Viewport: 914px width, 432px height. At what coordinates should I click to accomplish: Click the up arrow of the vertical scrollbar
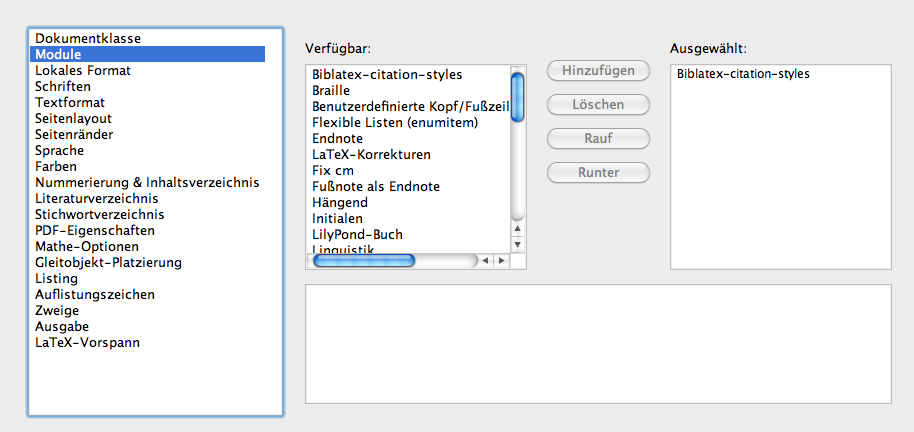click(518, 229)
